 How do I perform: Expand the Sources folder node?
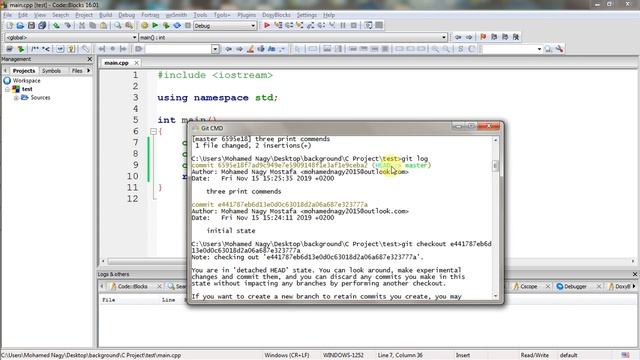(x=16, y=98)
